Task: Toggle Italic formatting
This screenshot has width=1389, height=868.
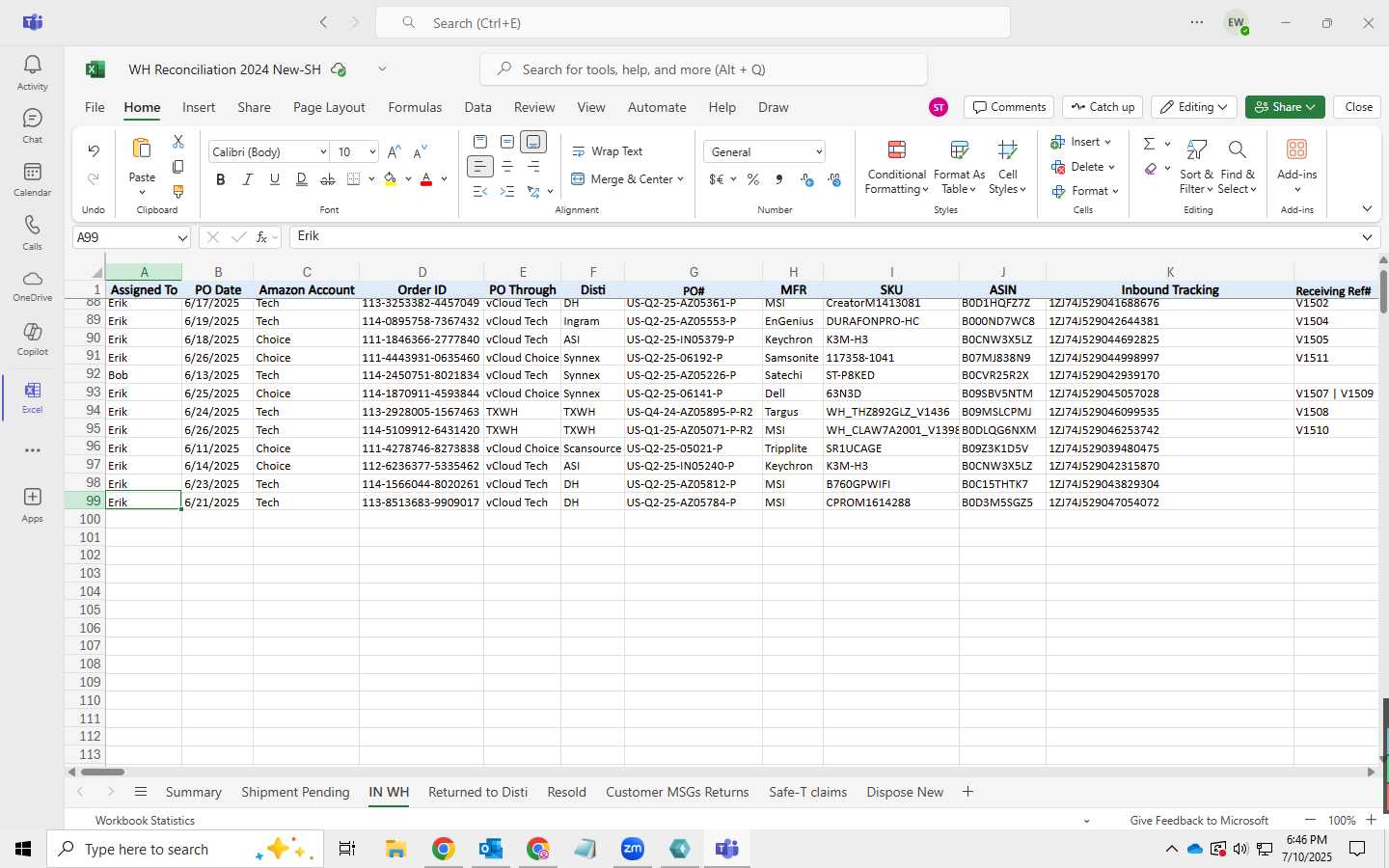Action: tap(248, 179)
